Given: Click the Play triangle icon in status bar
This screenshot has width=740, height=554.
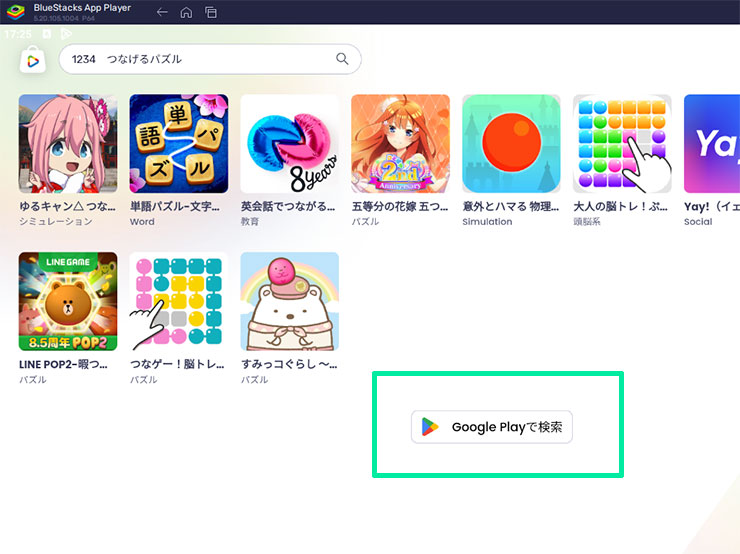Looking at the screenshot, I should (66, 34).
